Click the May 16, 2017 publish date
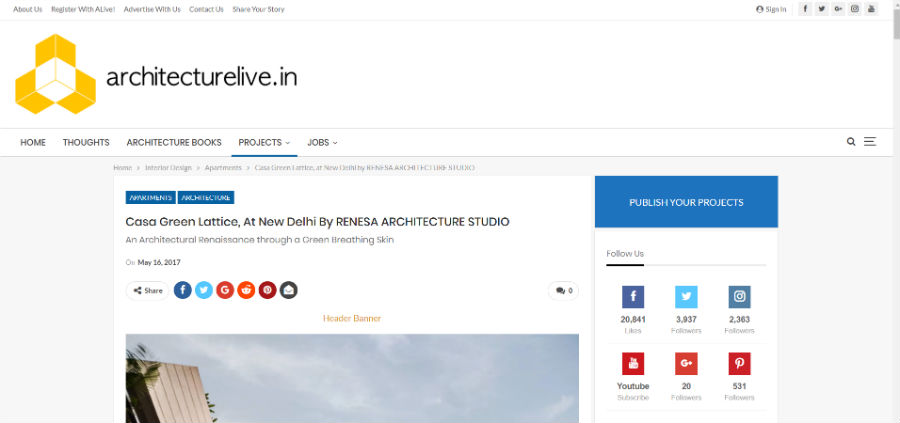The height and width of the screenshot is (423, 900). [x=159, y=262]
